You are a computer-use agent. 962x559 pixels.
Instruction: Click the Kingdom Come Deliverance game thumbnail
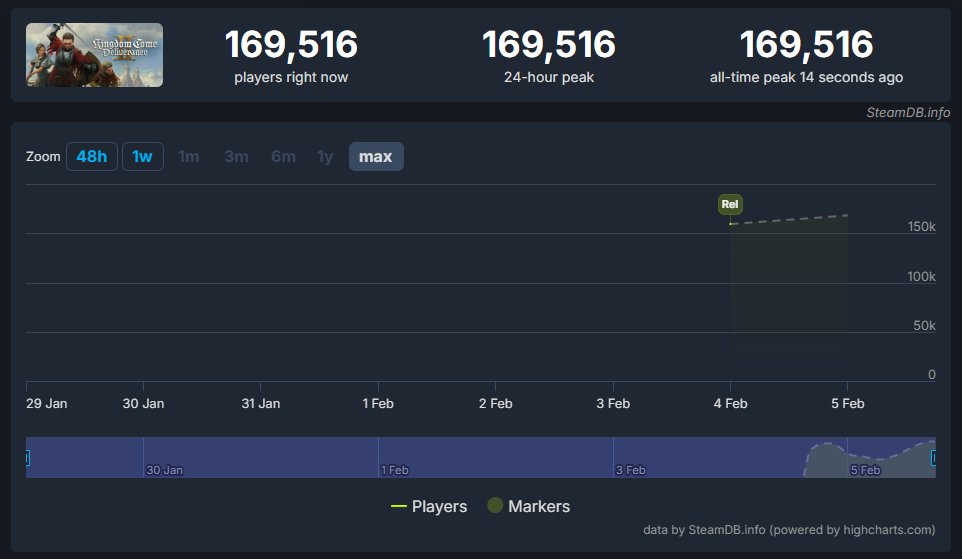tap(94, 55)
